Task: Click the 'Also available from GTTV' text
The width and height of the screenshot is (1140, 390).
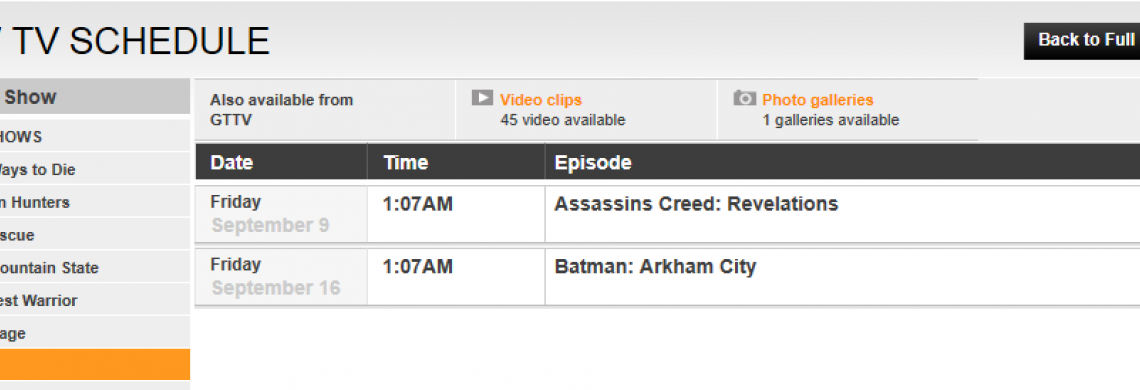Action: tap(281, 110)
